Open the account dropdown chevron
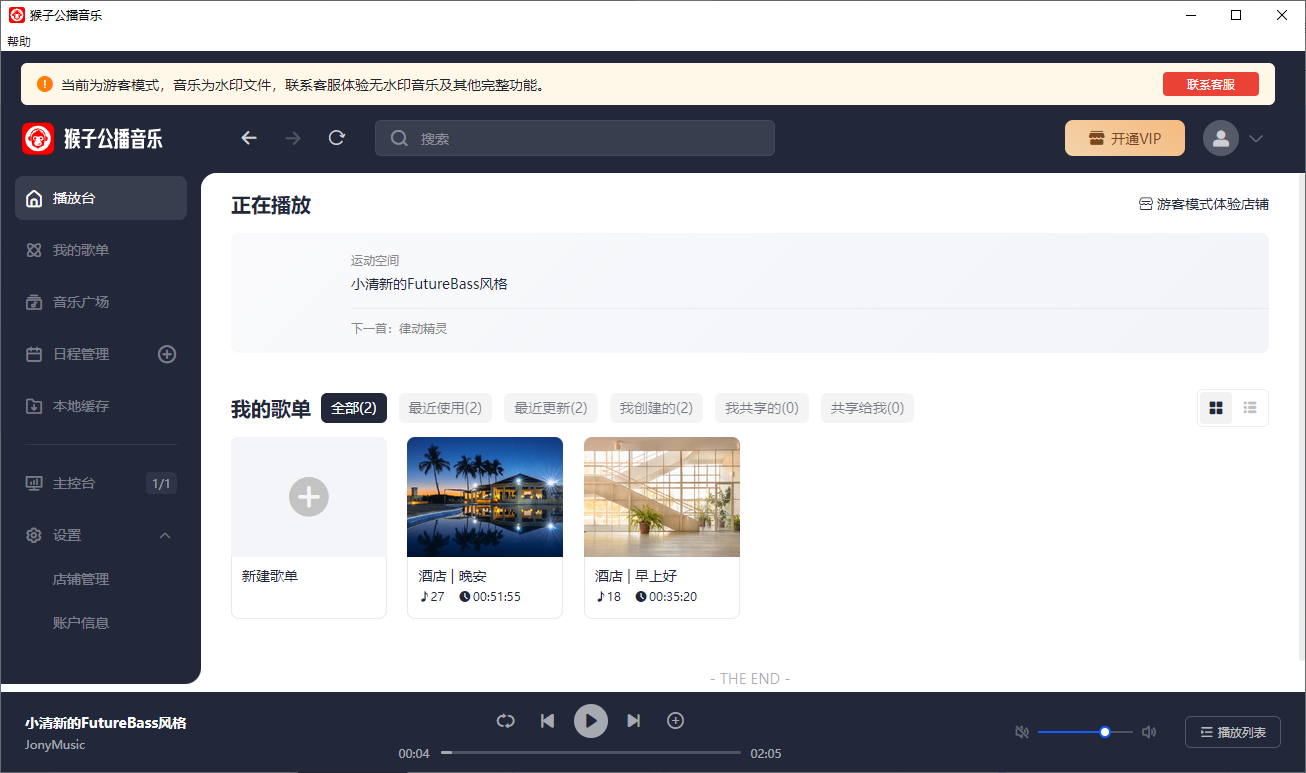This screenshot has height=773, width=1306. click(1256, 138)
